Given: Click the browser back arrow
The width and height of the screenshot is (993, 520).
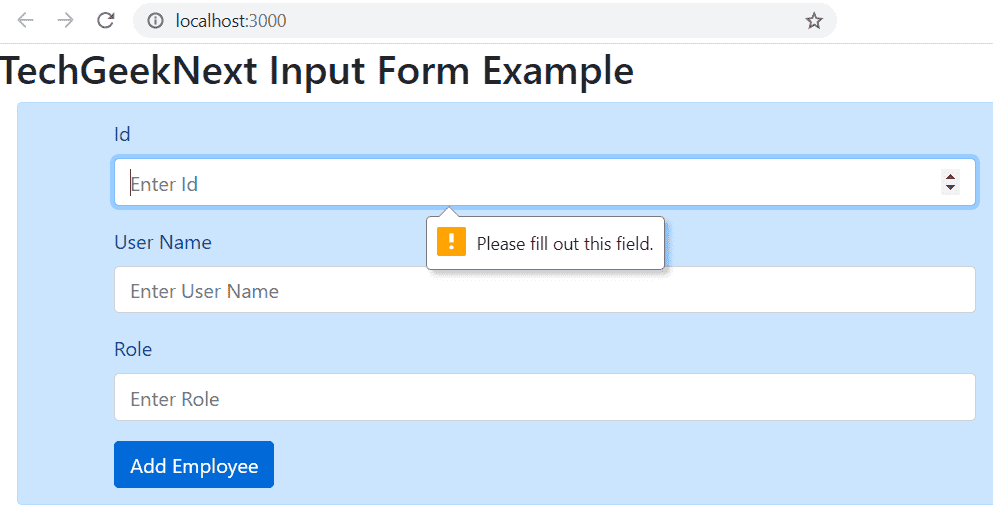Looking at the screenshot, I should (x=25, y=21).
